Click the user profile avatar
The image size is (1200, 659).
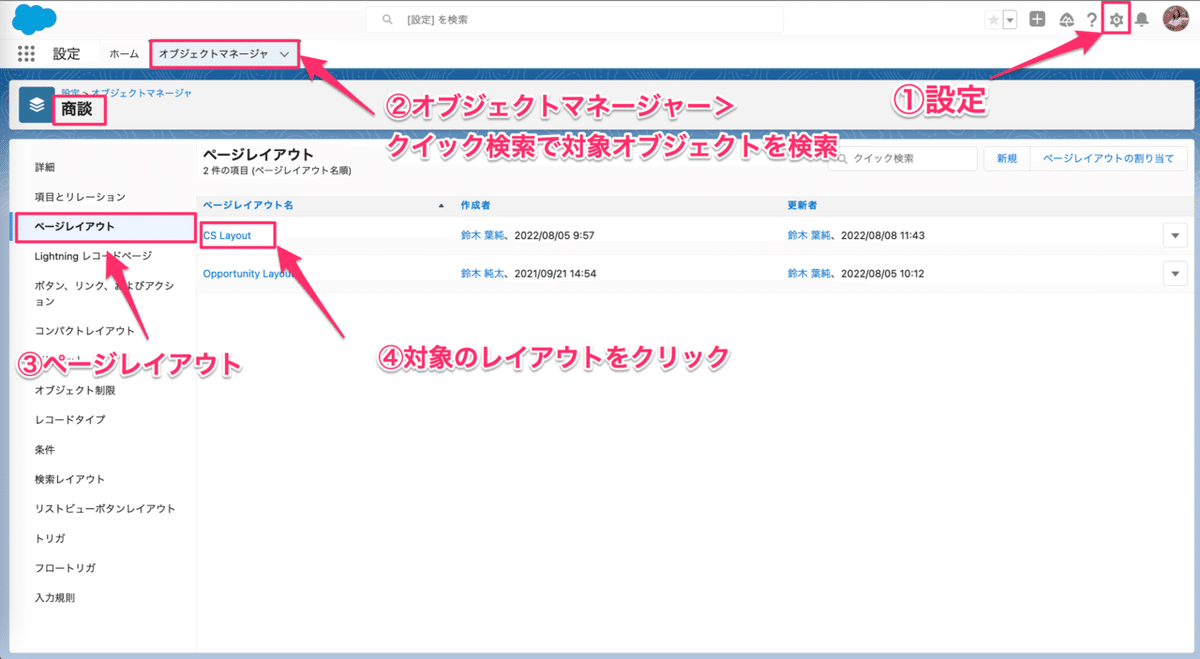[1175, 19]
